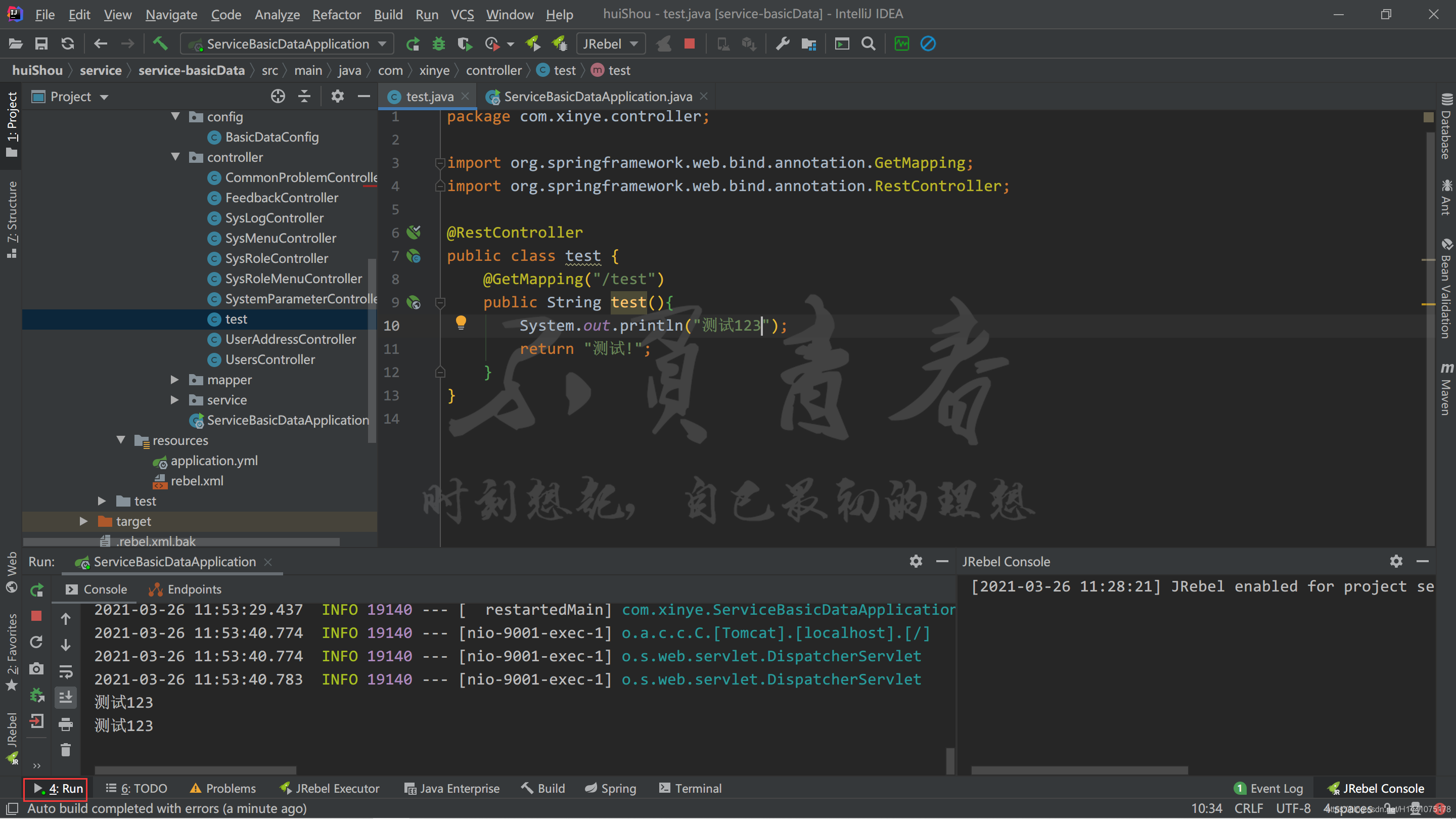
Task: Click the Debug bug icon in toolbar
Action: 439,43
